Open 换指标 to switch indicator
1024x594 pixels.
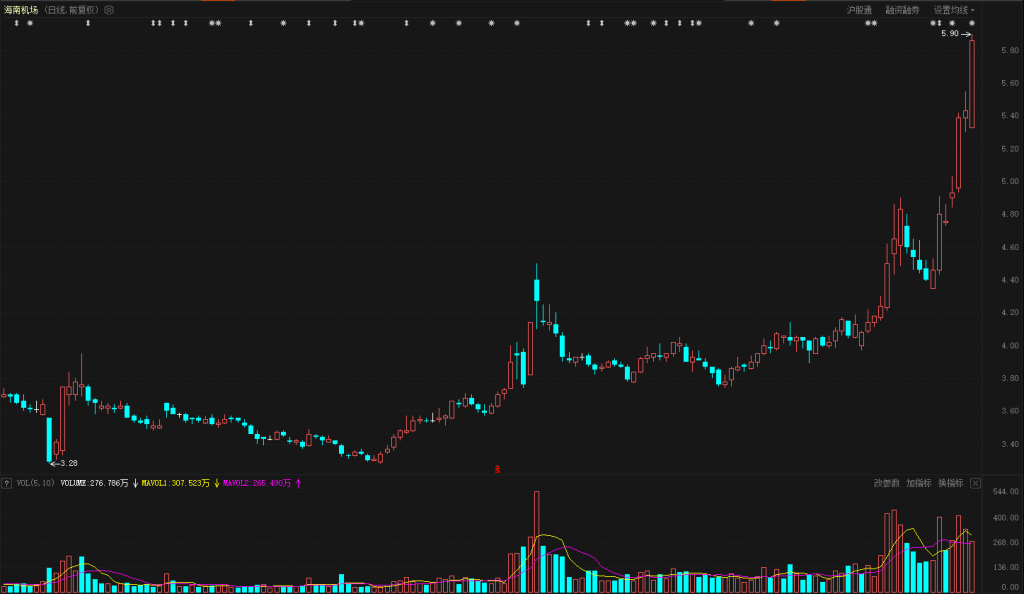[950, 483]
